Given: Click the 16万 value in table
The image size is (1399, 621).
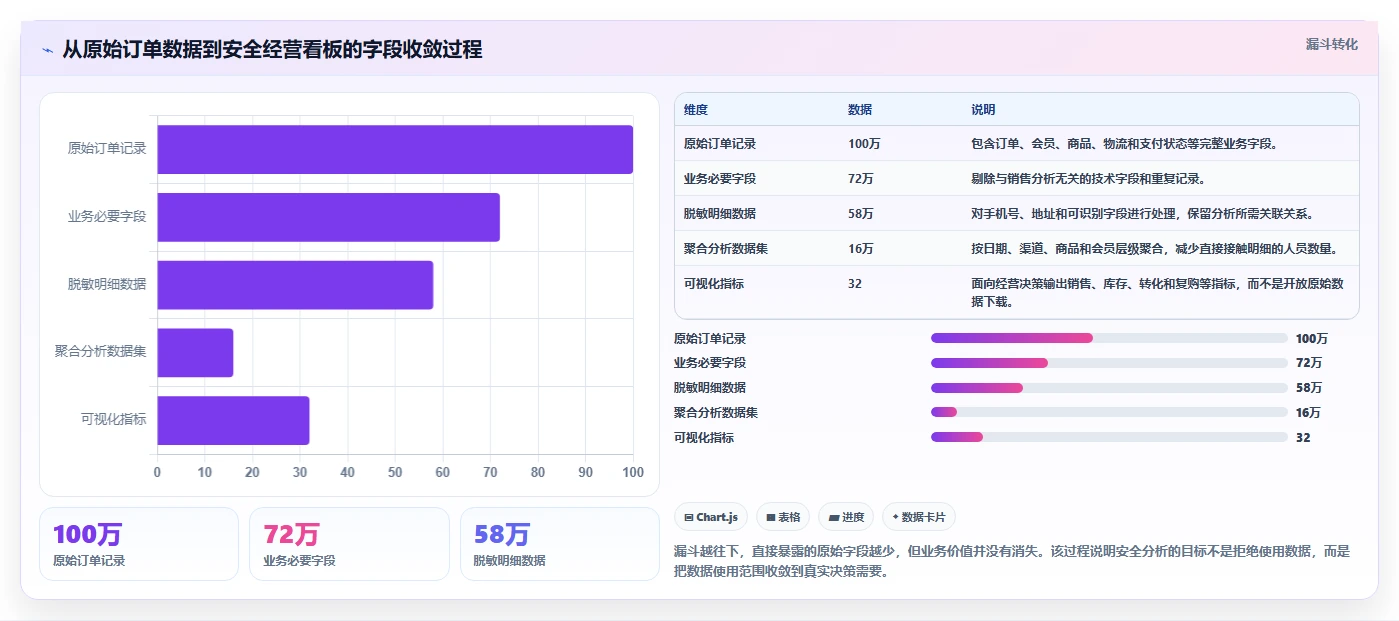Looking at the screenshot, I should click(861, 249).
